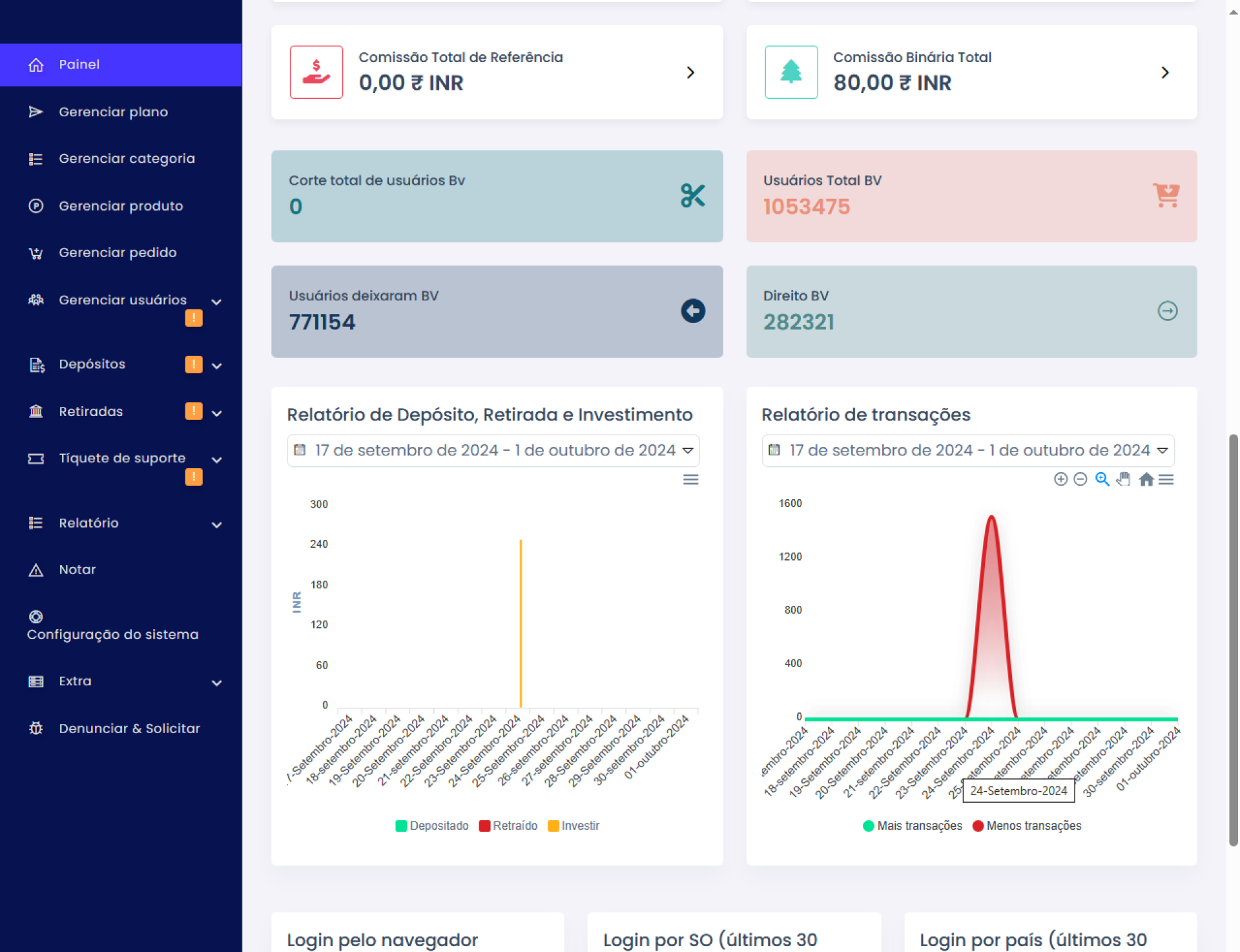Open Comissão Binária Total details
The height and width of the screenshot is (952, 1240).
point(1165,72)
